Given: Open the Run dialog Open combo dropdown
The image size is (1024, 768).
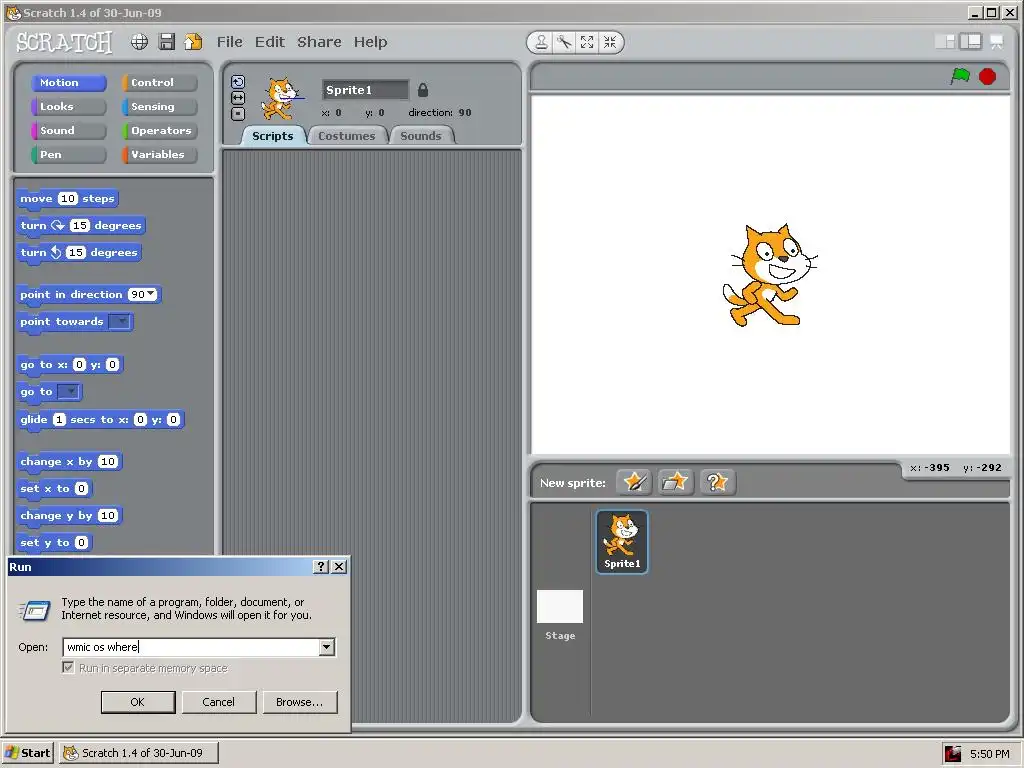Looking at the screenshot, I should (327, 647).
